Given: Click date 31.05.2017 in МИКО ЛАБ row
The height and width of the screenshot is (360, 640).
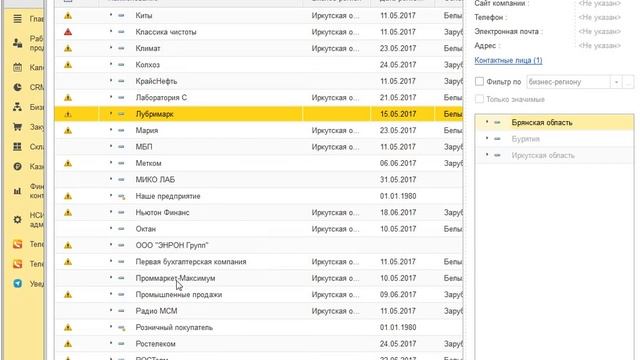Looking at the screenshot, I should 398,180.
